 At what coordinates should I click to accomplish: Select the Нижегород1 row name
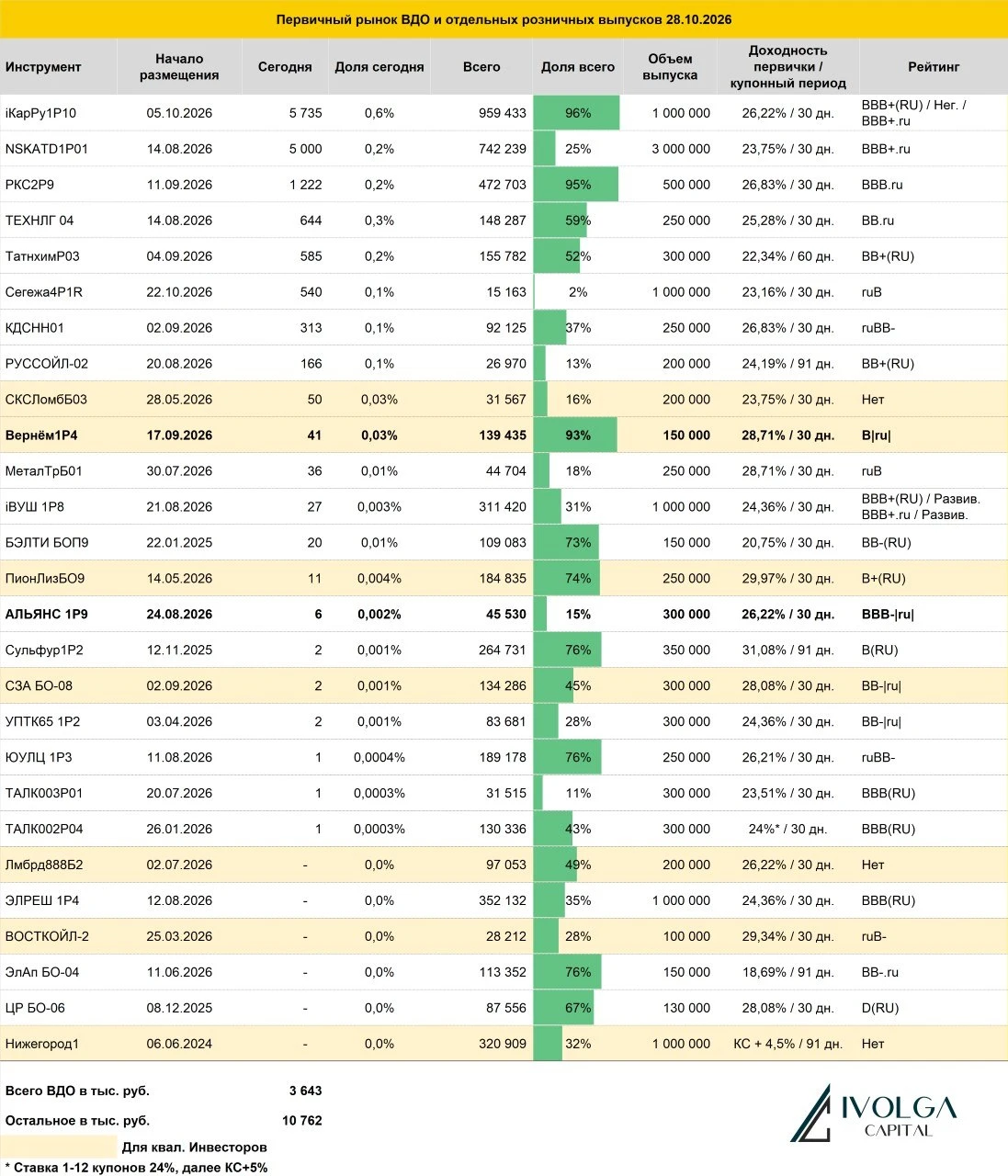coord(42,1044)
